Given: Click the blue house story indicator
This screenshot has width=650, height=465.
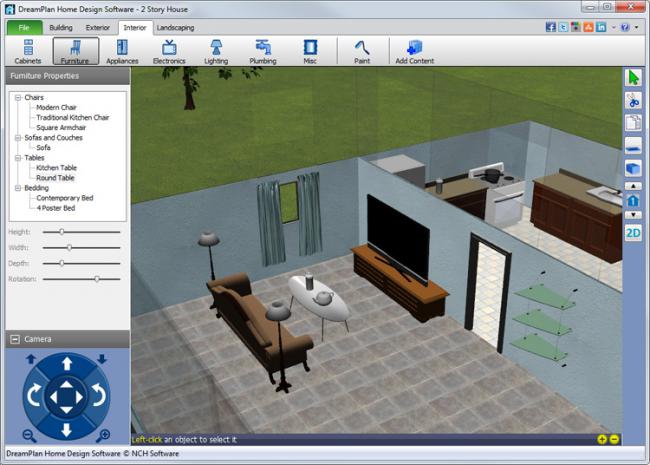Looking at the screenshot, I should [633, 201].
